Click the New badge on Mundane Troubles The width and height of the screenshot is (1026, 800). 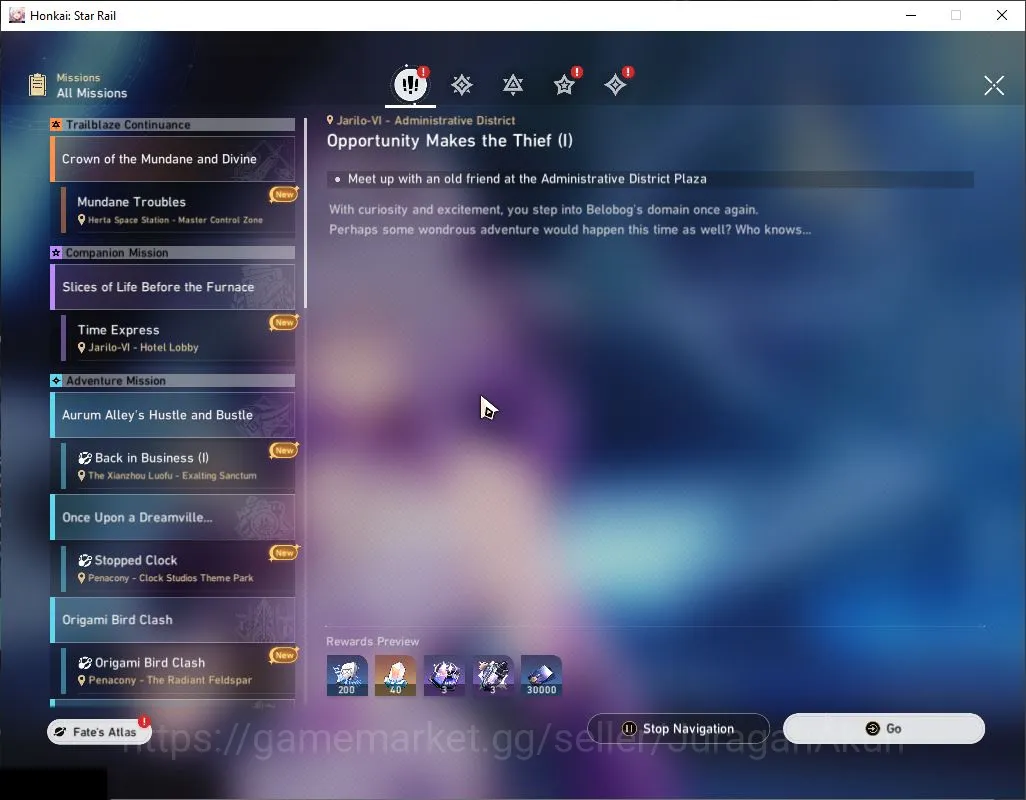pyautogui.click(x=284, y=194)
